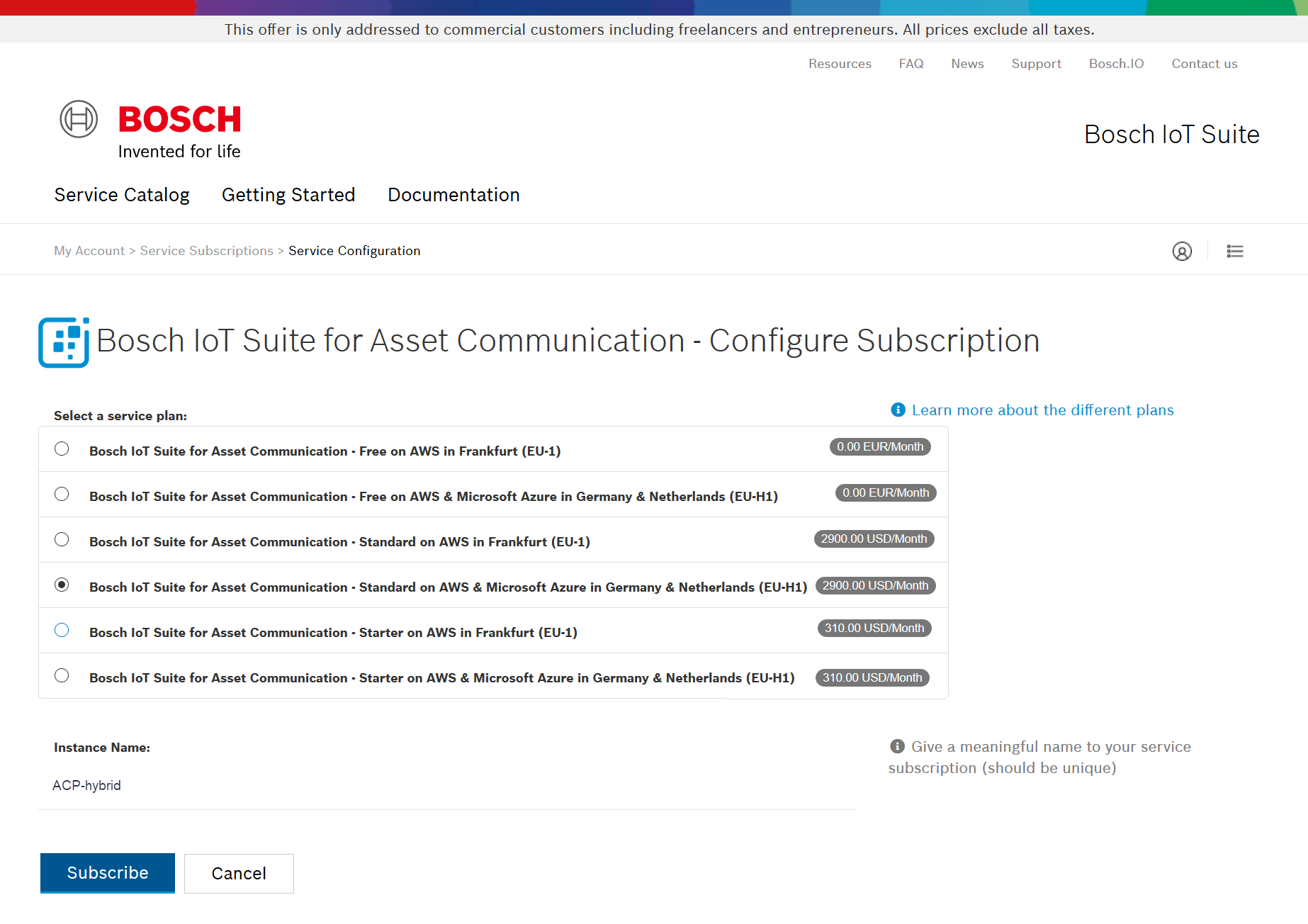Go to Service Subscriptions breadcrumb
Image resolution: width=1308 pixels, height=924 pixels.
[x=206, y=251]
